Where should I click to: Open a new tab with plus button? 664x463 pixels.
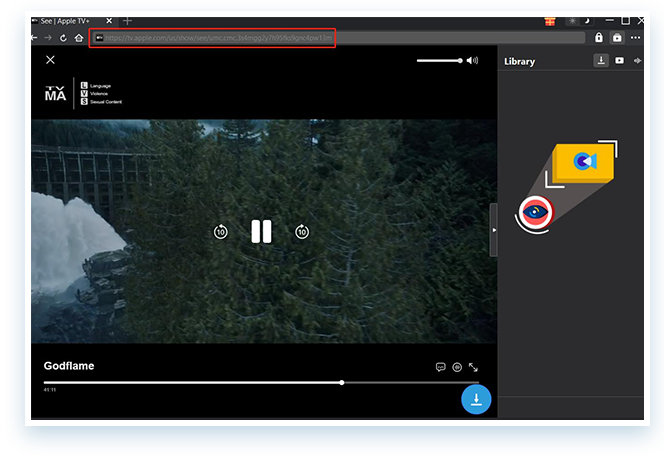point(127,21)
